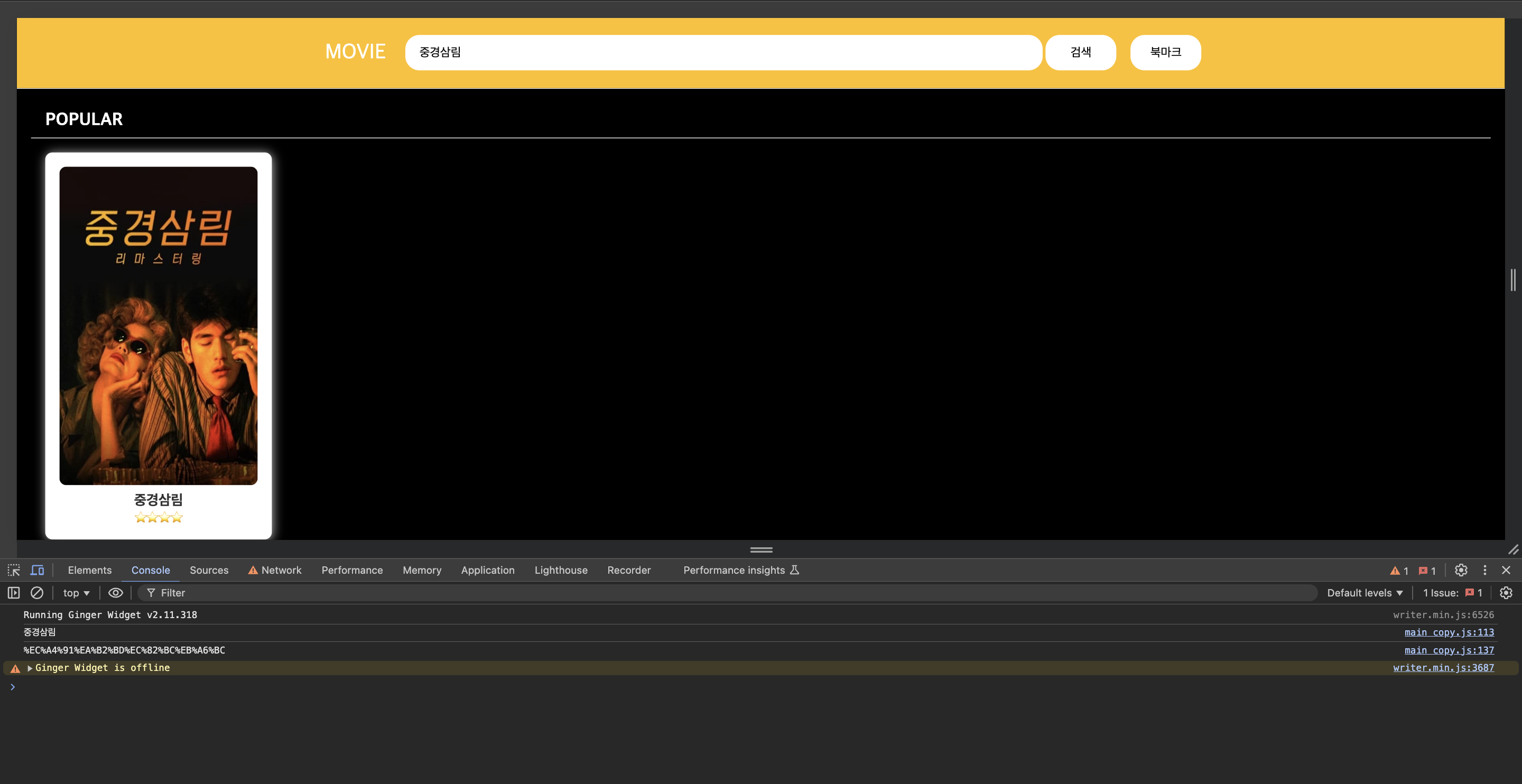Switch to the Elements tab
Screen dimensions: 1522x784
click(89, 570)
